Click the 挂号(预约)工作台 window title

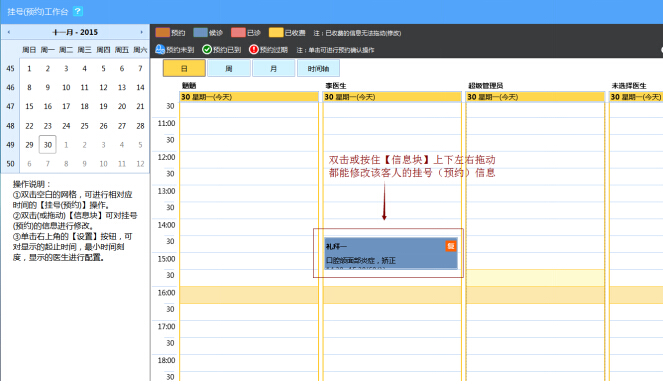38,11
